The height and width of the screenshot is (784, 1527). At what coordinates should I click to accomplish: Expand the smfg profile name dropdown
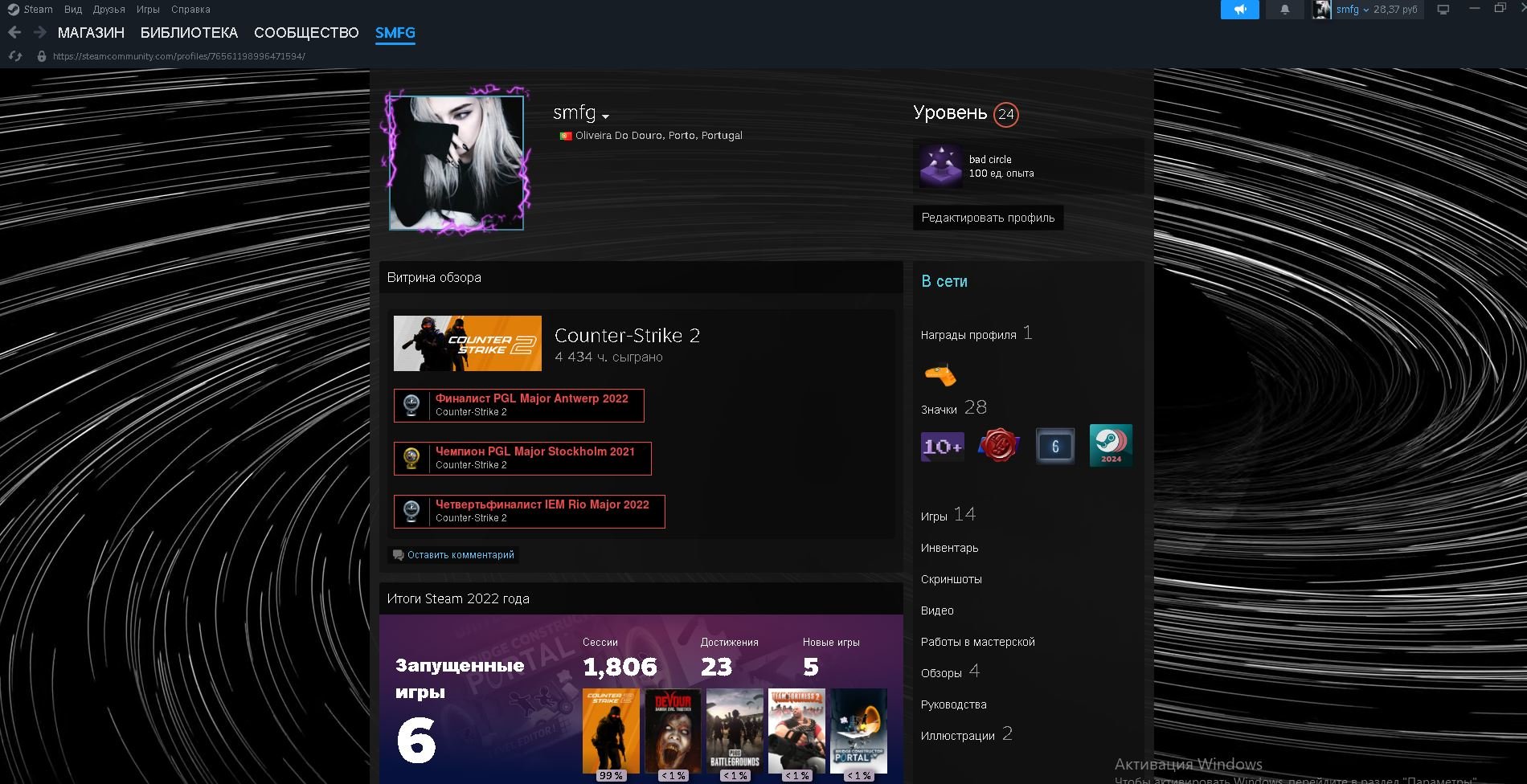(605, 116)
